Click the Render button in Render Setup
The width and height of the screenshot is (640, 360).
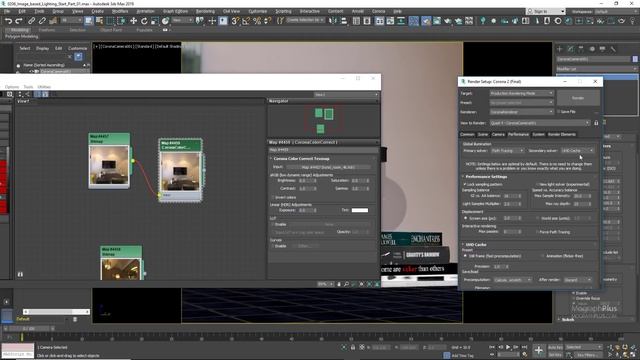click(578, 98)
